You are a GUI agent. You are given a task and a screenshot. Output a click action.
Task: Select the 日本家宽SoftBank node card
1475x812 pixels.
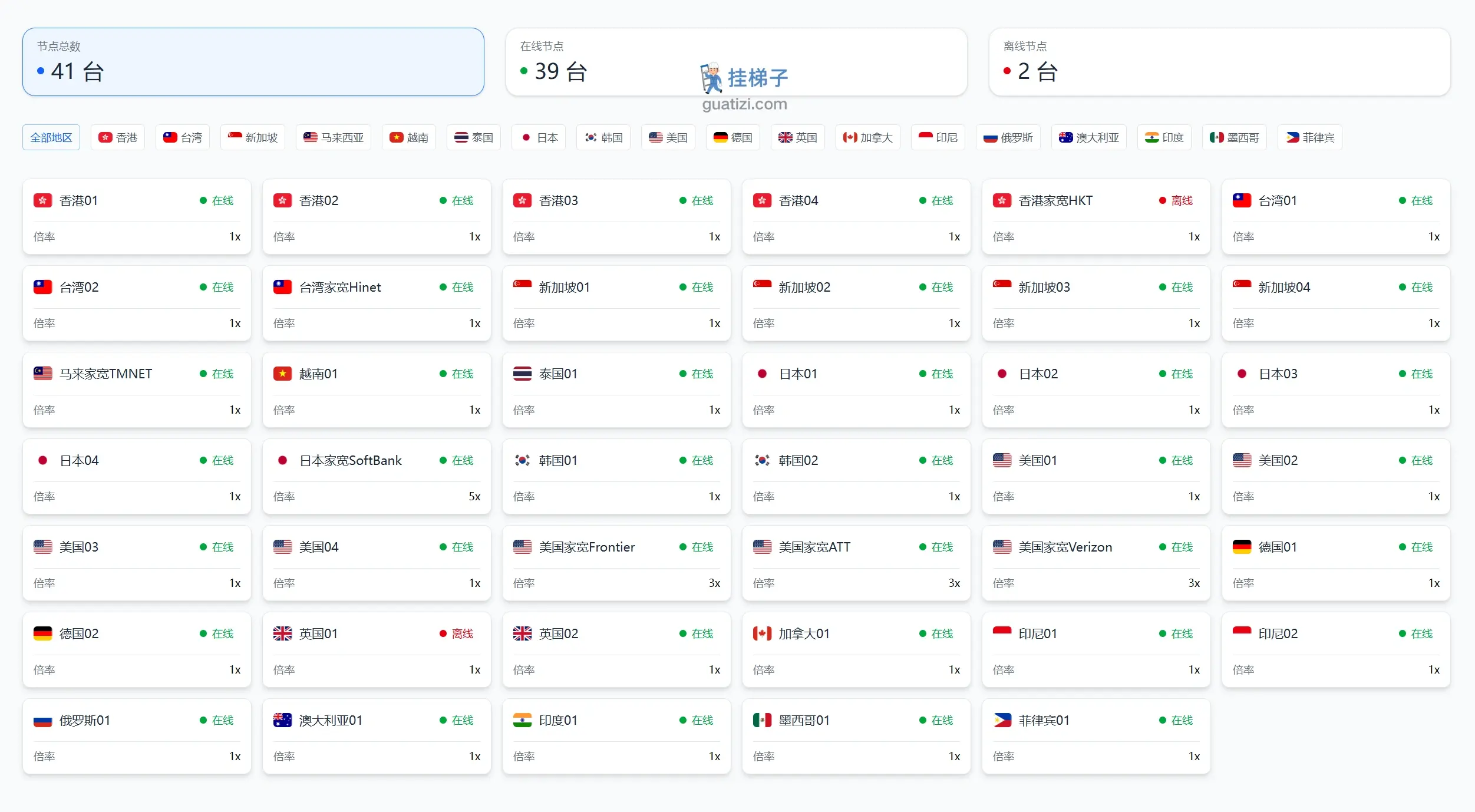(x=377, y=477)
